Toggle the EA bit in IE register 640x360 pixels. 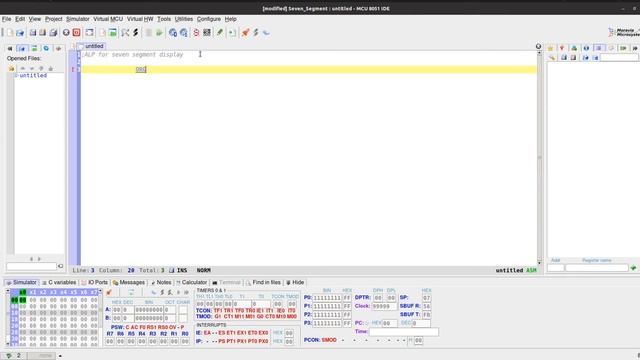click(x=207, y=333)
